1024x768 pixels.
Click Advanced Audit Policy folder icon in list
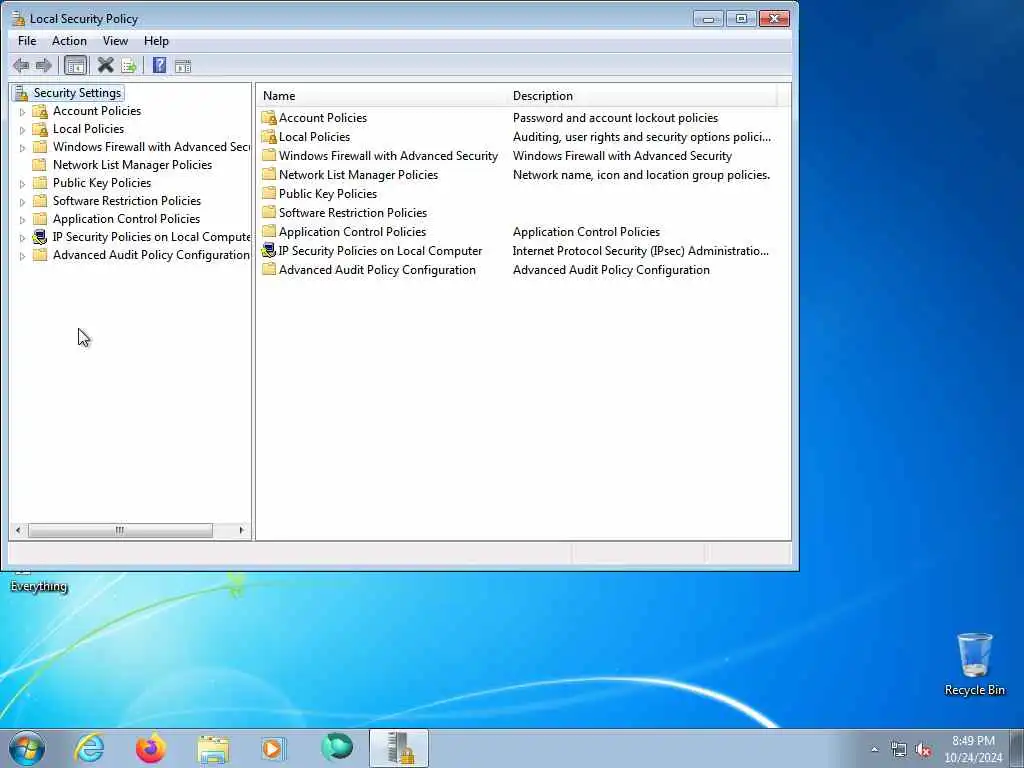click(269, 269)
